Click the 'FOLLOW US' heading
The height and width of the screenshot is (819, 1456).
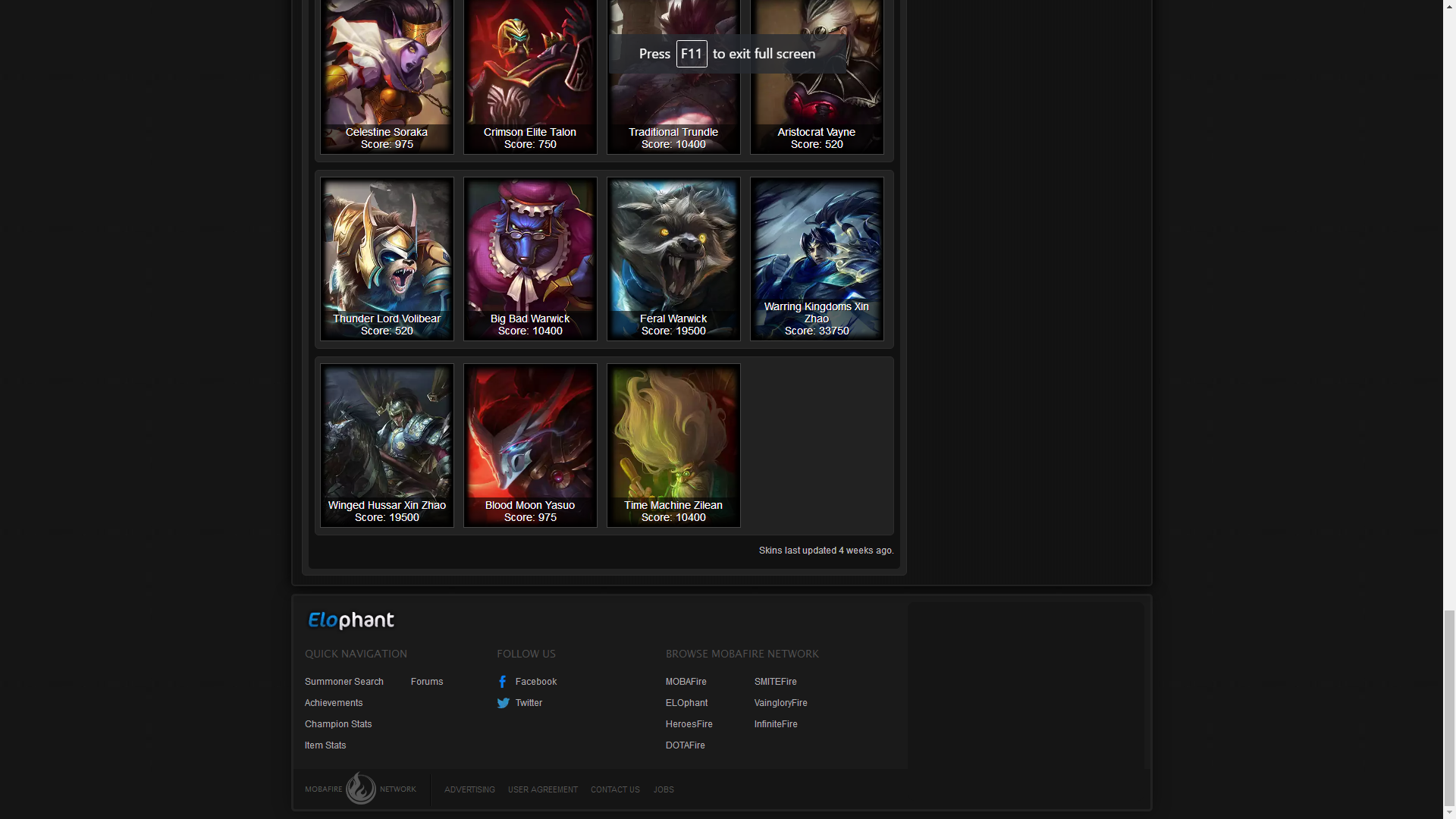tap(526, 654)
